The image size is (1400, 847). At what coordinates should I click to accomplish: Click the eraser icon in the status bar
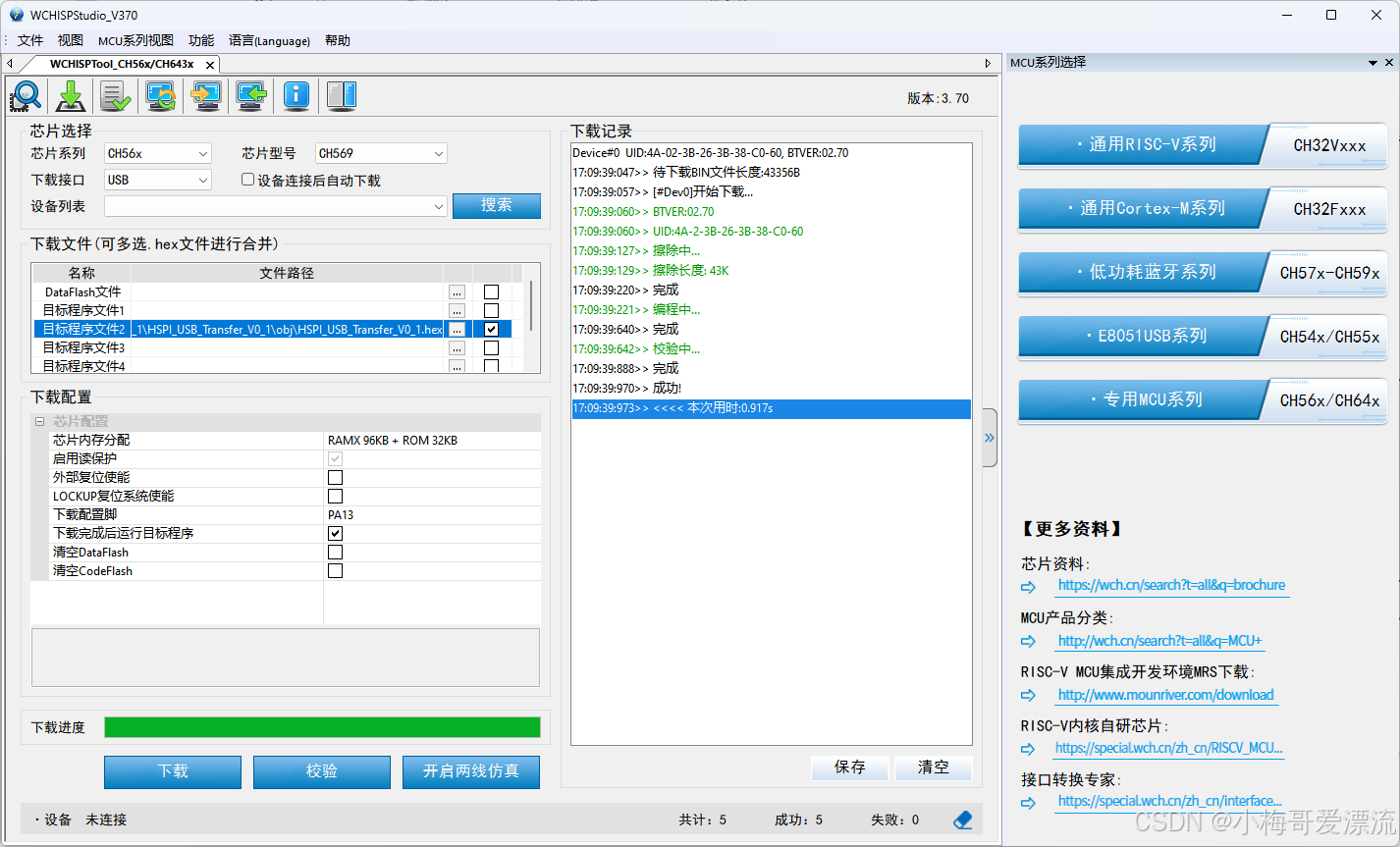[962, 820]
